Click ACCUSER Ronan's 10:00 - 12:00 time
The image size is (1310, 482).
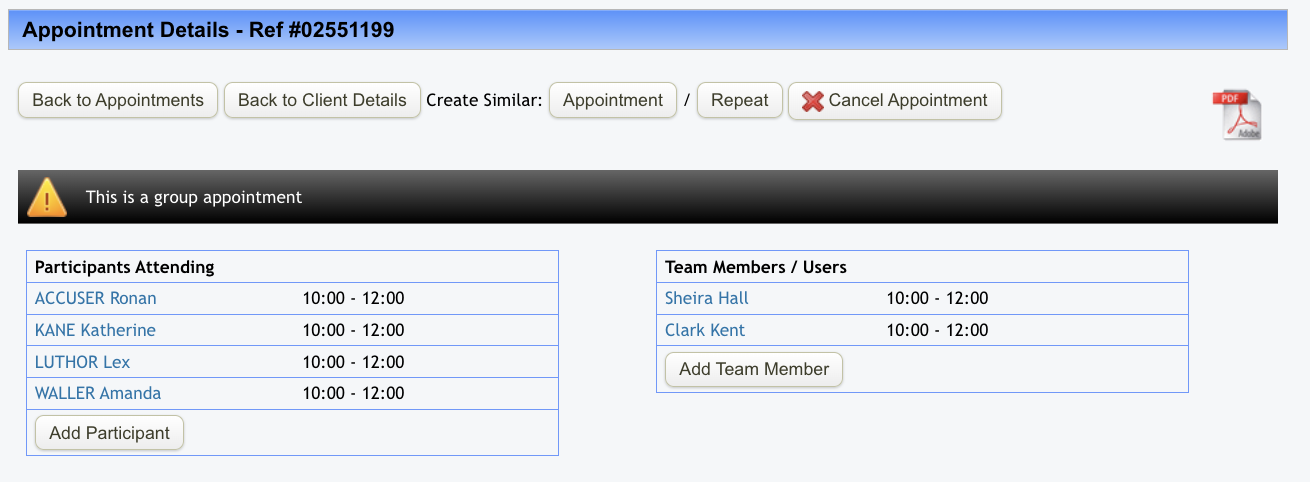coord(353,298)
